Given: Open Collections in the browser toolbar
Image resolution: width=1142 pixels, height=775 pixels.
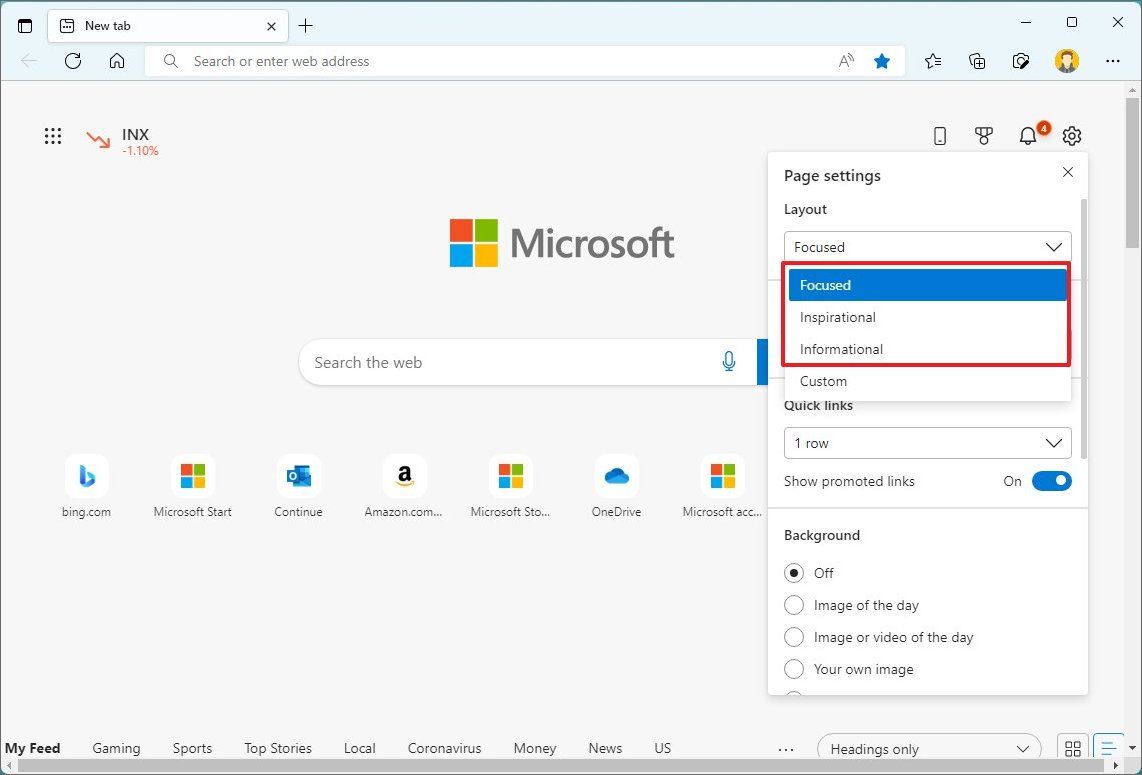Looking at the screenshot, I should (977, 61).
